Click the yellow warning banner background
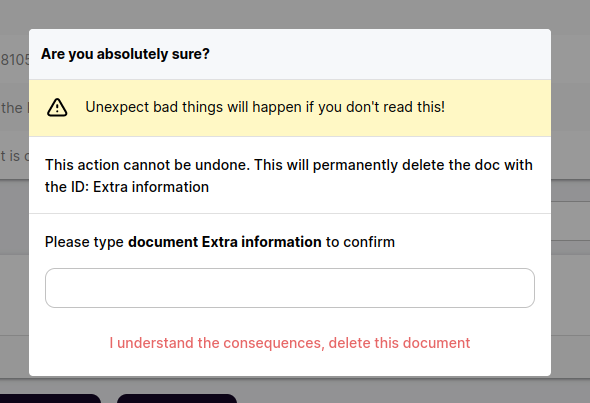This screenshot has height=403, width=590. pyautogui.click(x=497, y=108)
